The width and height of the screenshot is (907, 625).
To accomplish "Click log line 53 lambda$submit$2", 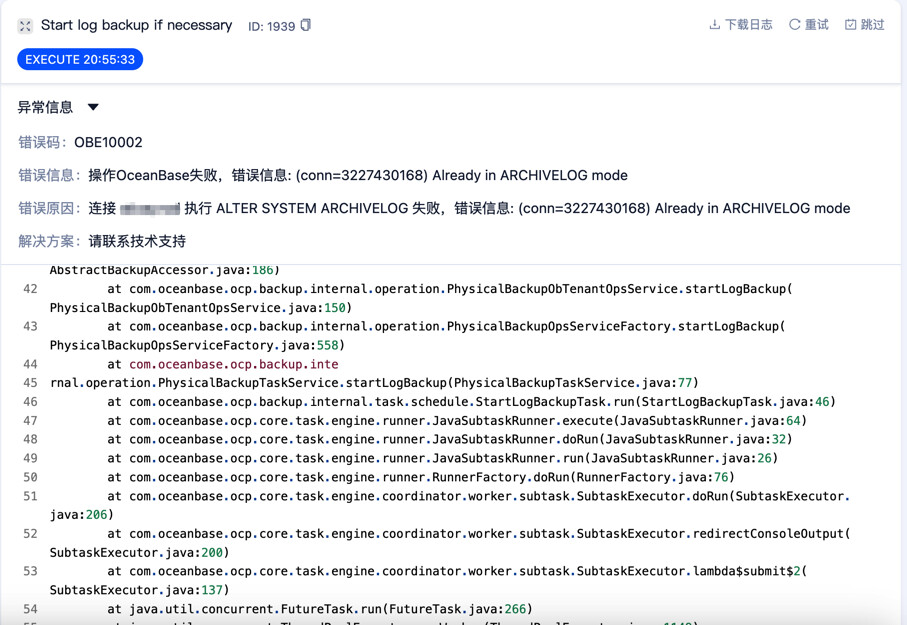I will point(428,580).
